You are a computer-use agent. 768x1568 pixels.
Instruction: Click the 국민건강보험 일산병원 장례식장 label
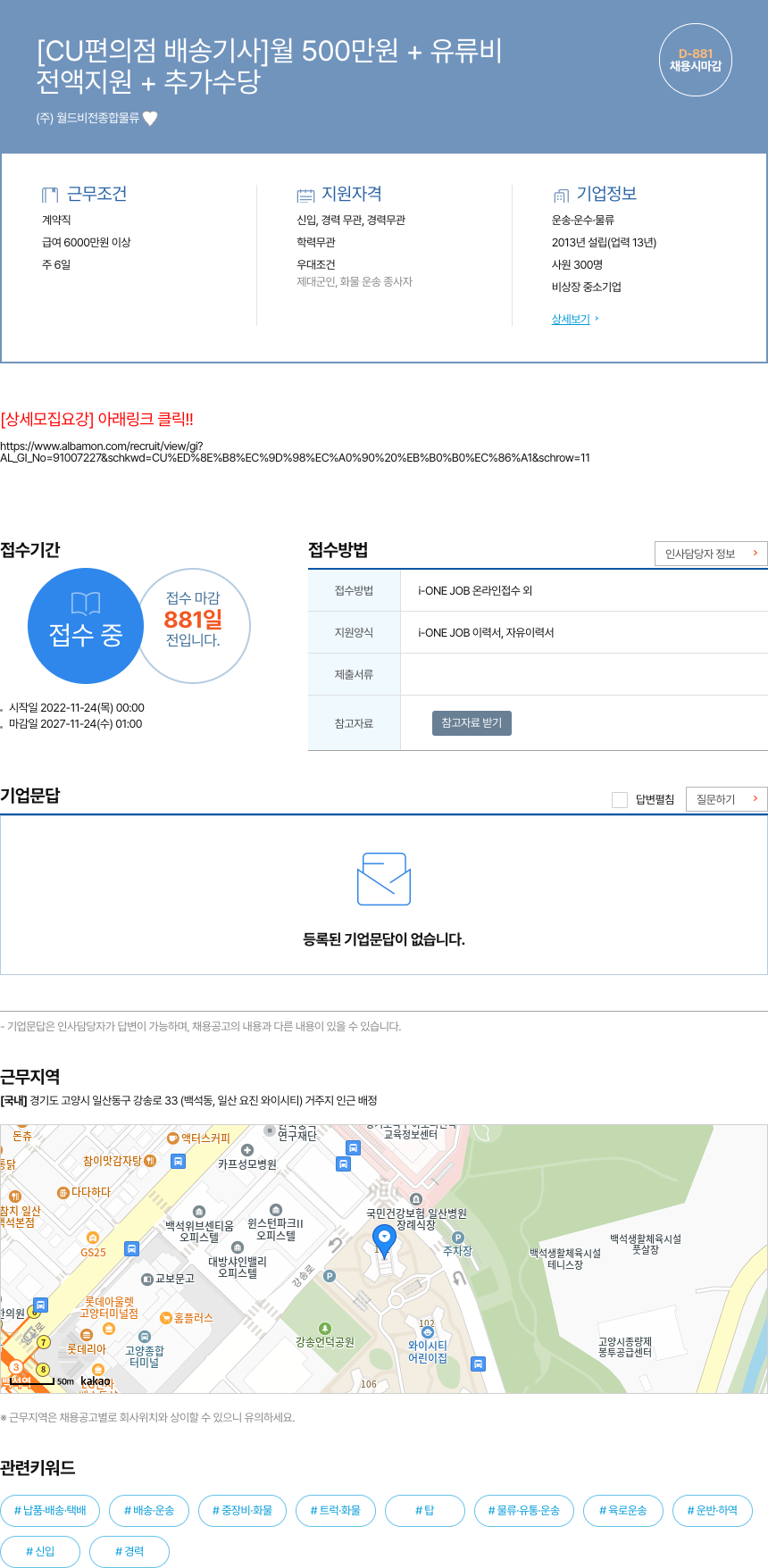coord(416,1220)
